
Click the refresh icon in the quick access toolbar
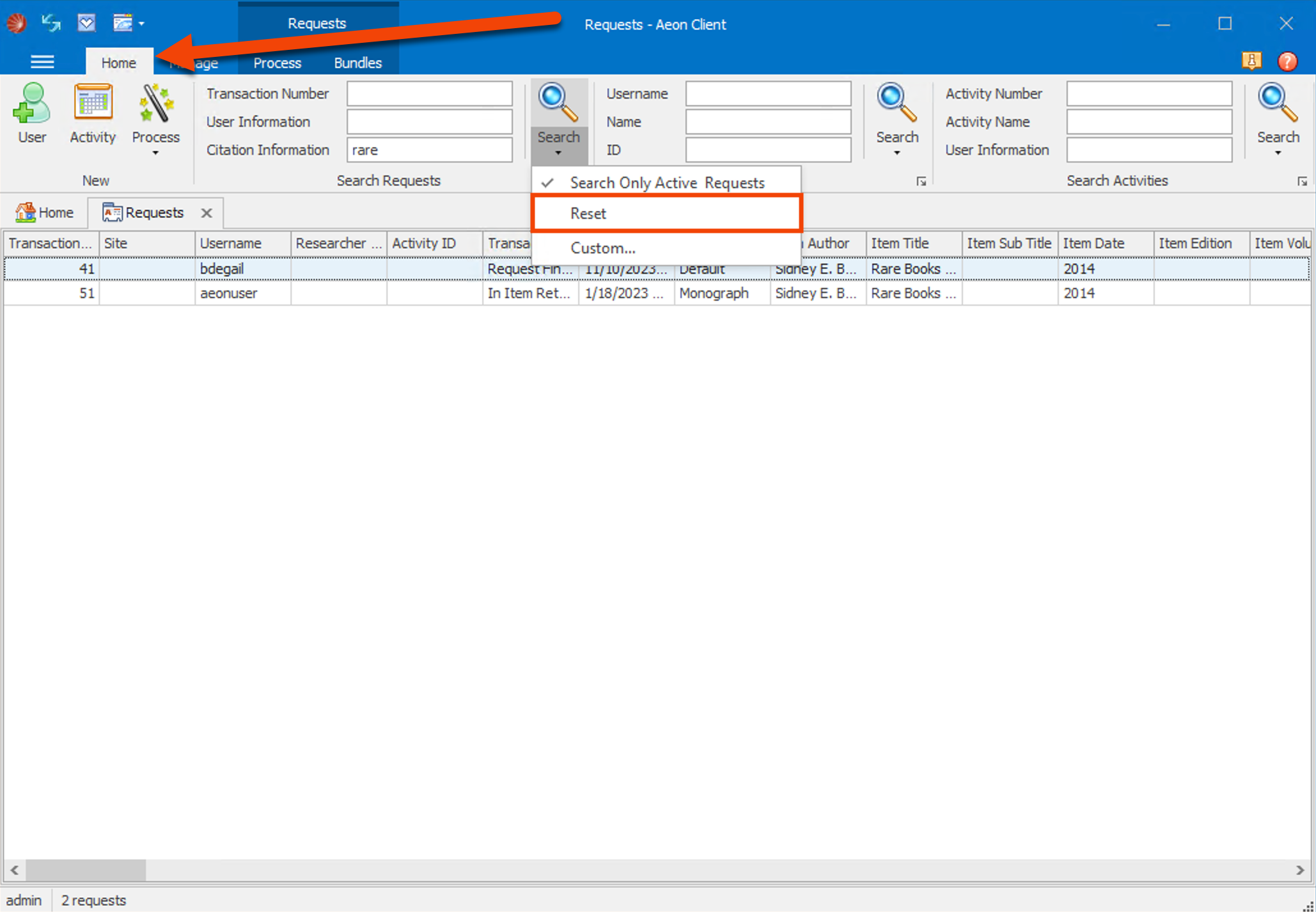pyautogui.click(x=50, y=23)
